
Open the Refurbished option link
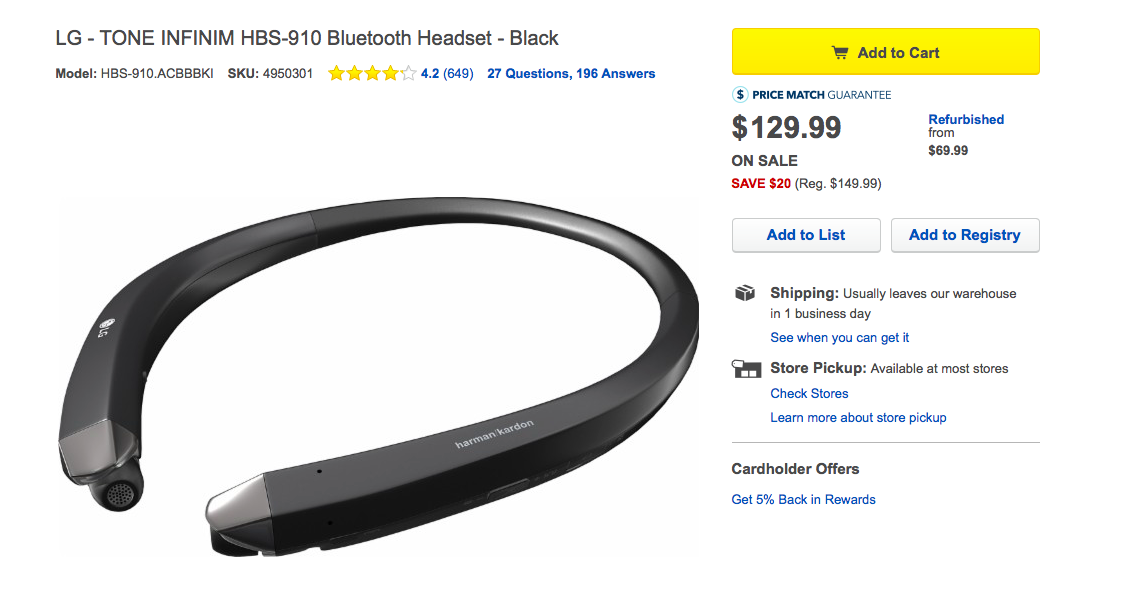[966, 120]
